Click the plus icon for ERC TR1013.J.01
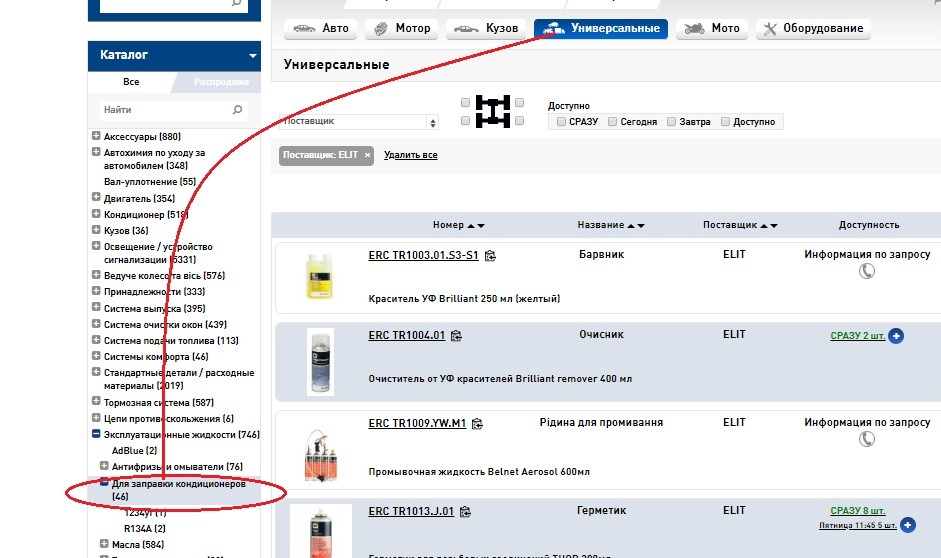The image size is (941, 558). point(907,524)
